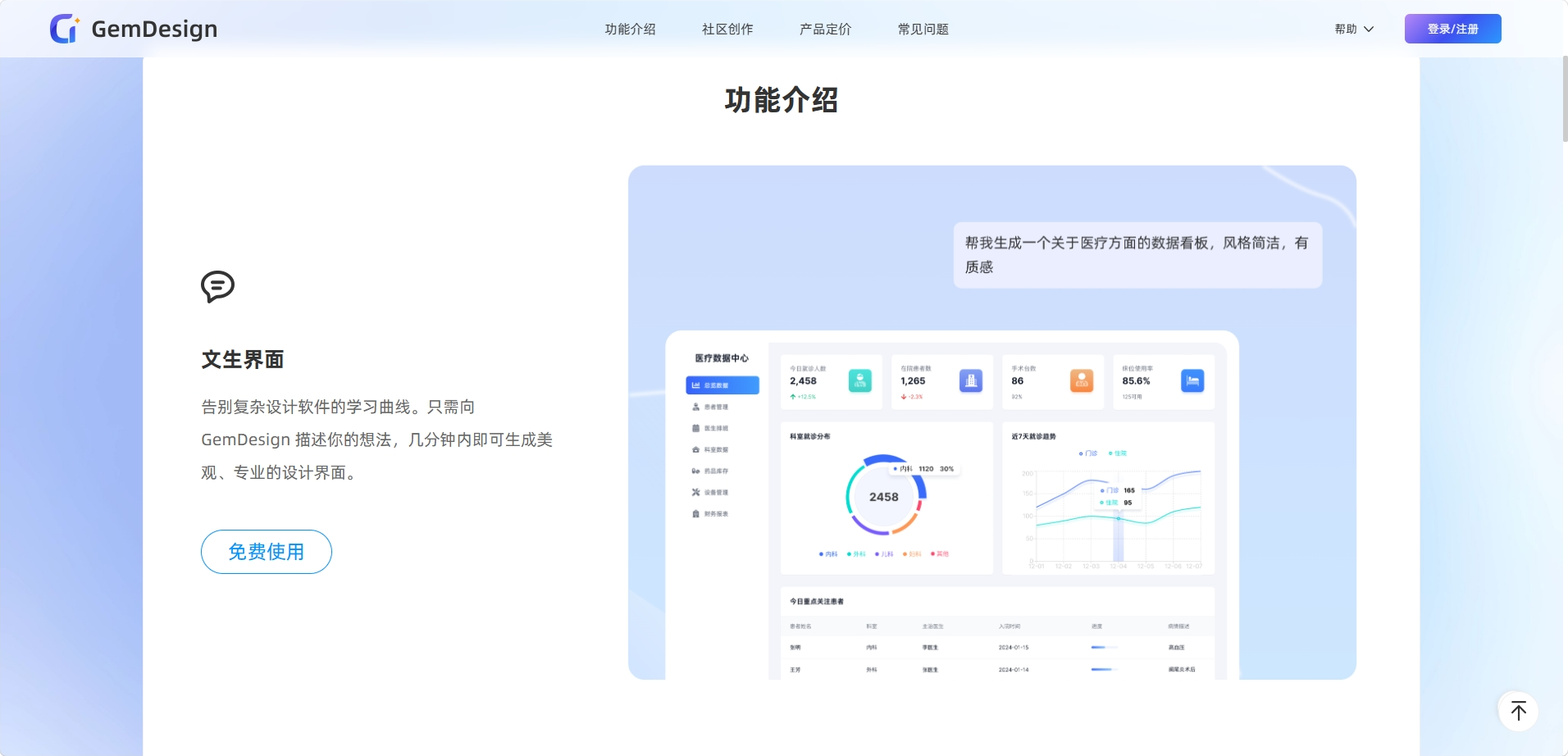Click the page's vertical scrollbar thumb

1565,99
